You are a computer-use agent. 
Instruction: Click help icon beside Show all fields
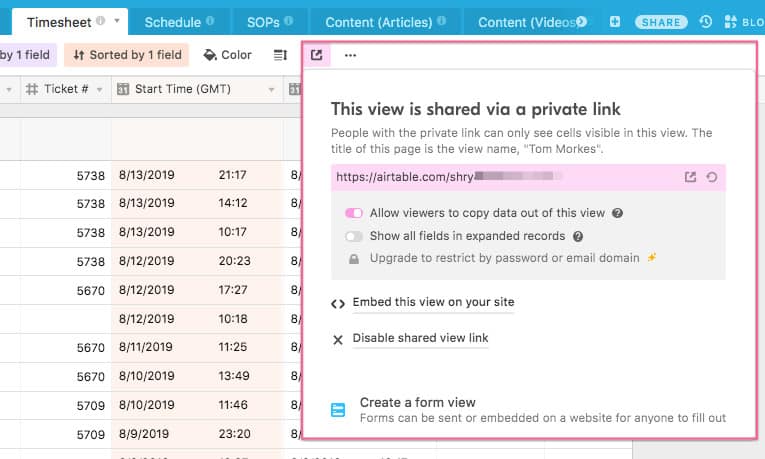(578, 237)
